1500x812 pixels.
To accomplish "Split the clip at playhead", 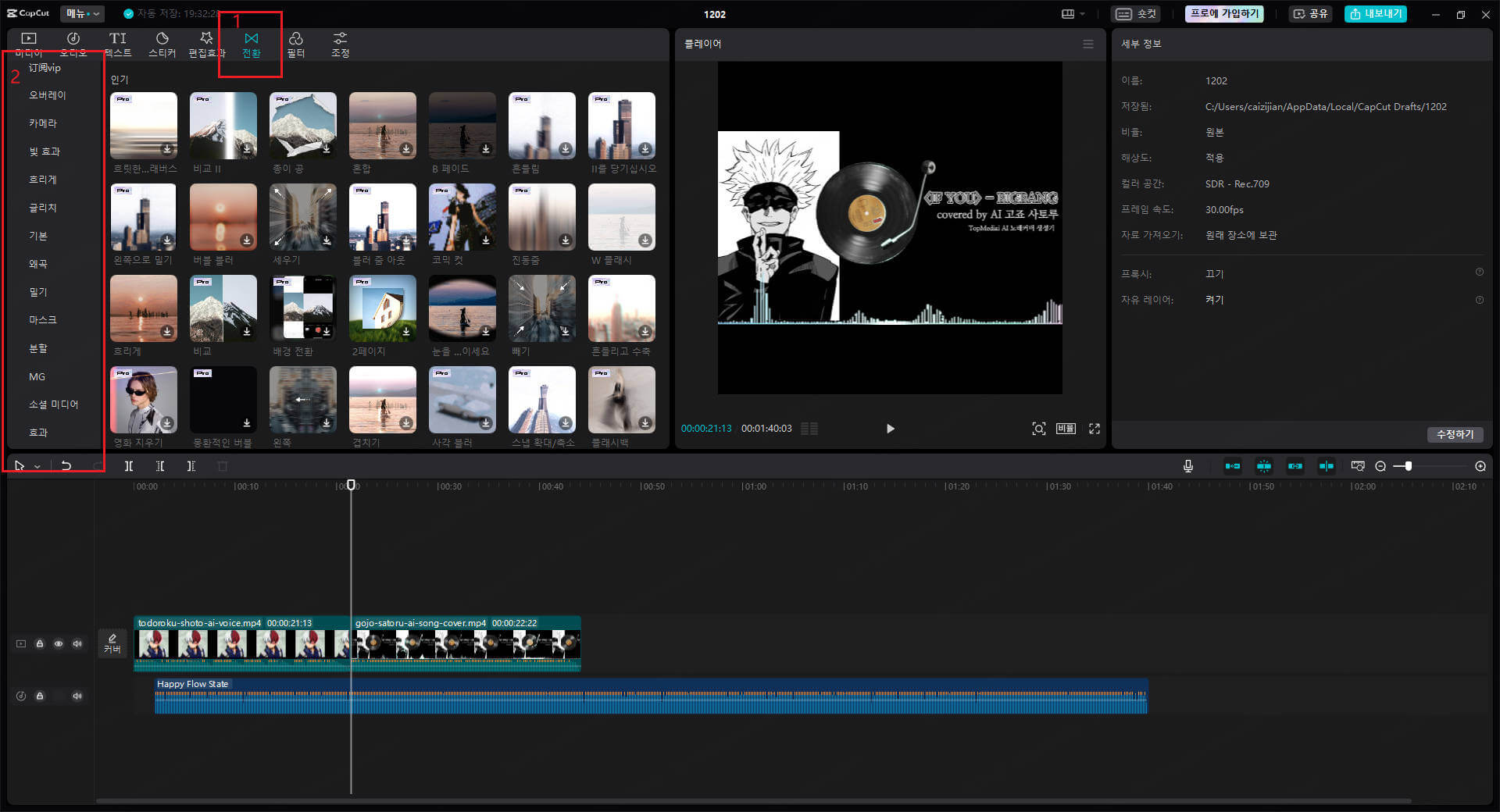I will click(x=129, y=466).
